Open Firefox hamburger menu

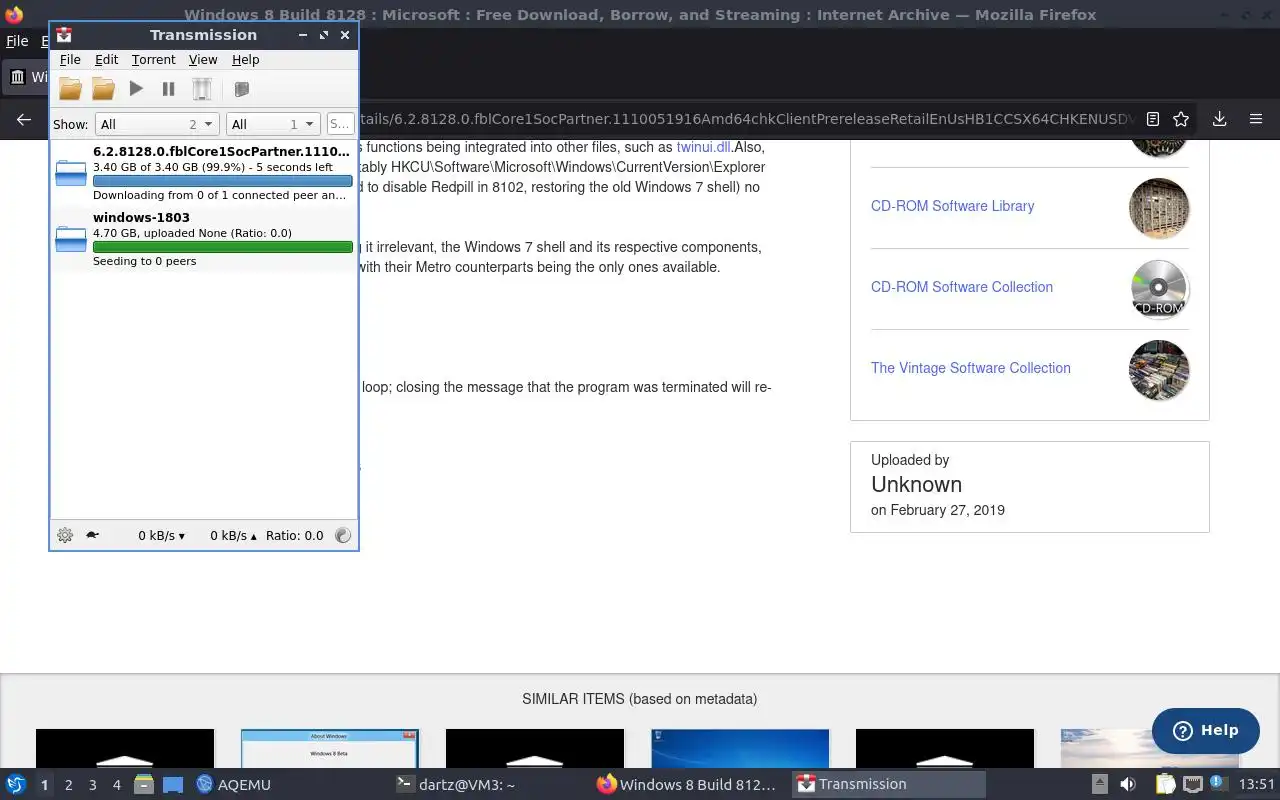[1256, 119]
